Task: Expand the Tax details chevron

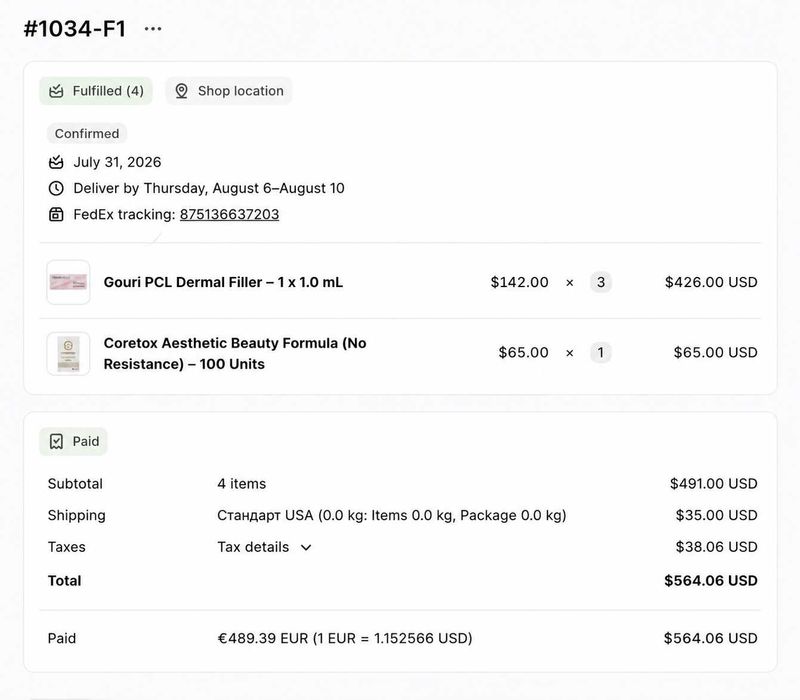Action: [306, 547]
